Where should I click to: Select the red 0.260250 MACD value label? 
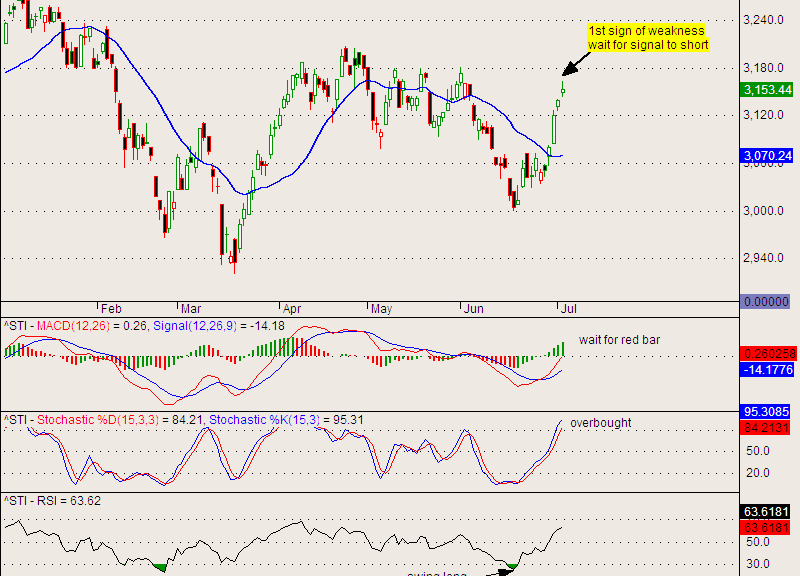pos(767,354)
